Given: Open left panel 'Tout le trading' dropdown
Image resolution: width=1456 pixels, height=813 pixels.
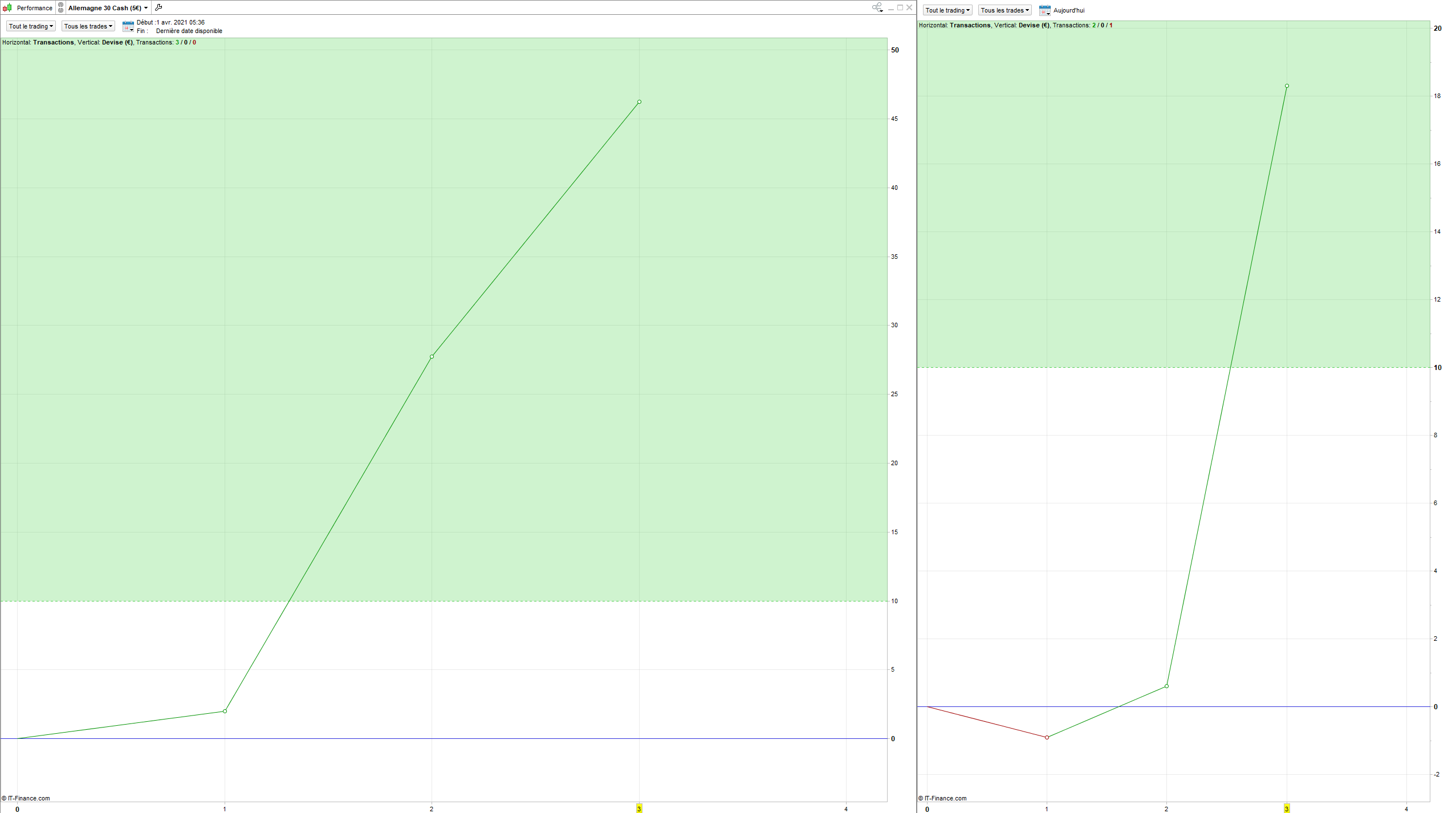Looking at the screenshot, I should point(31,26).
